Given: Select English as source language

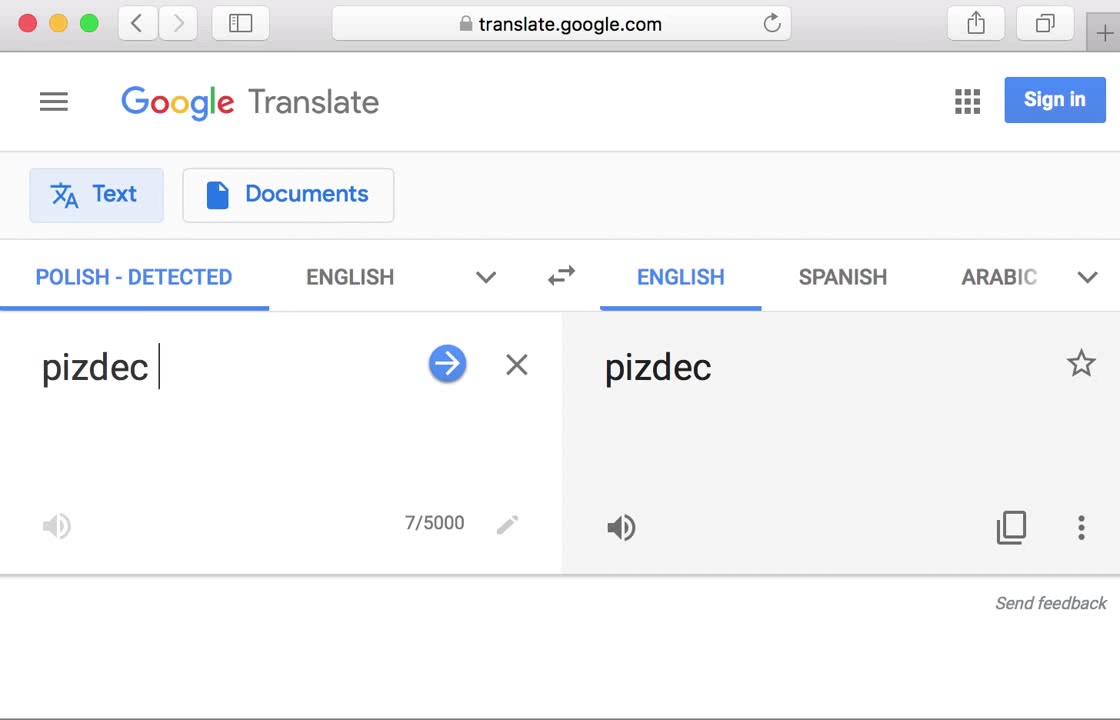Looking at the screenshot, I should point(350,277).
